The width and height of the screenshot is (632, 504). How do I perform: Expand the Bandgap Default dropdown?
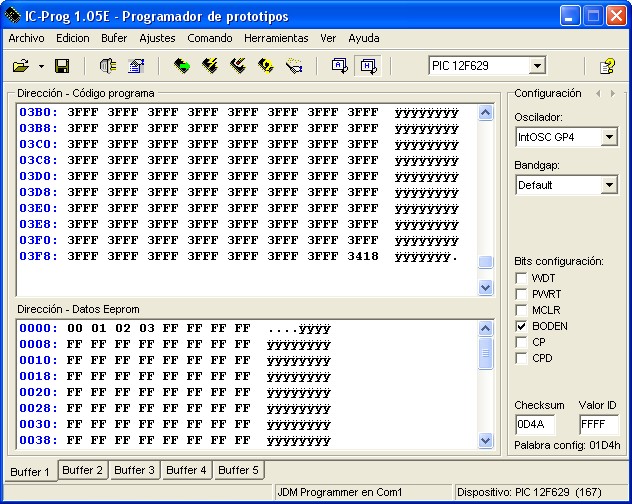609,185
